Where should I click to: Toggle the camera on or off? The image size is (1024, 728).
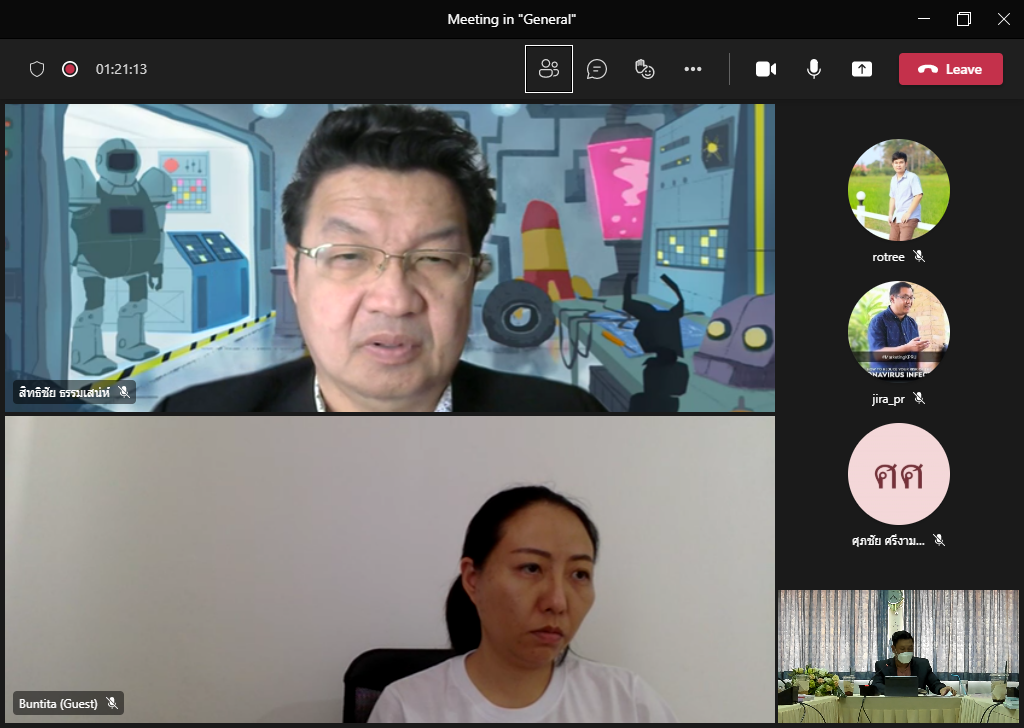click(766, 69)
